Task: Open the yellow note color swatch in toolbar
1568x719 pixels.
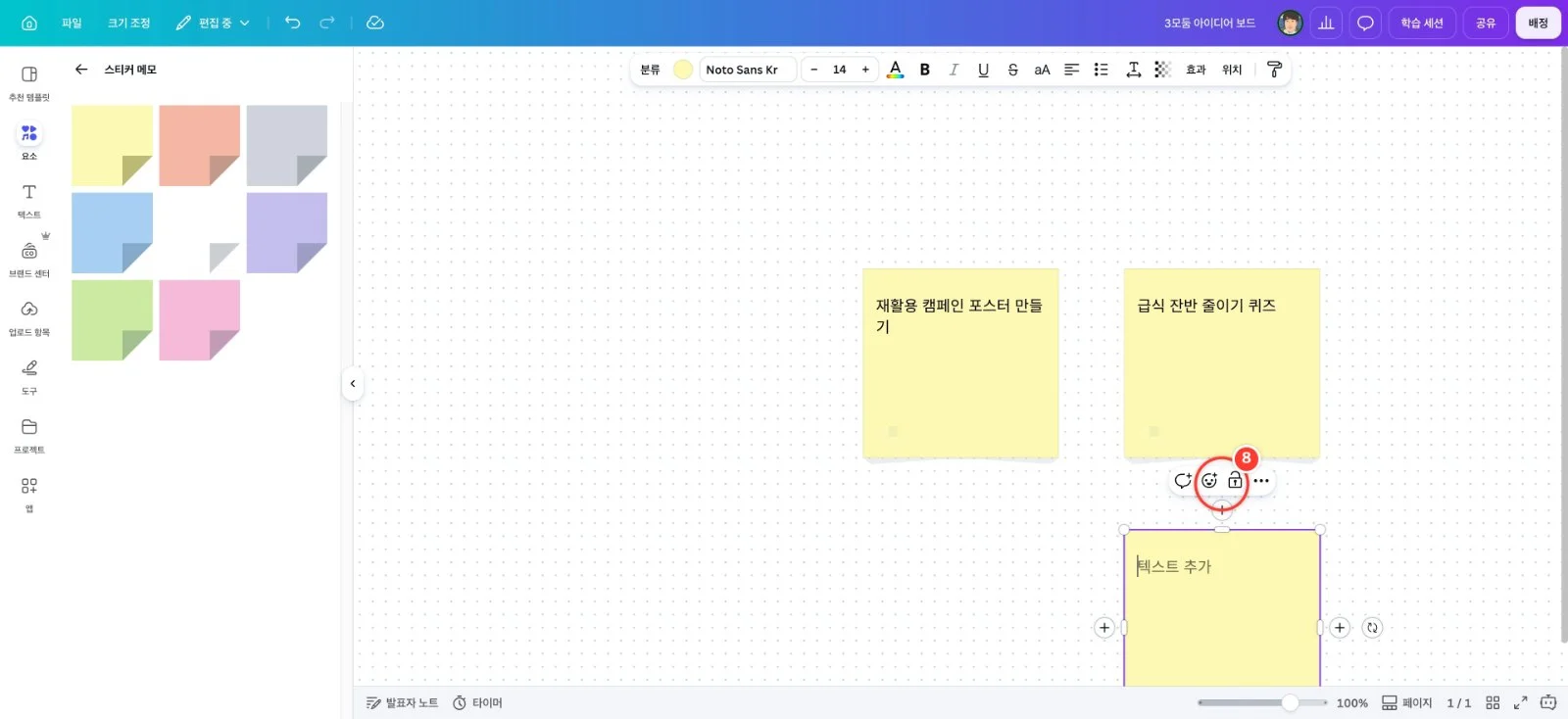Action: [x=683, y=70]
